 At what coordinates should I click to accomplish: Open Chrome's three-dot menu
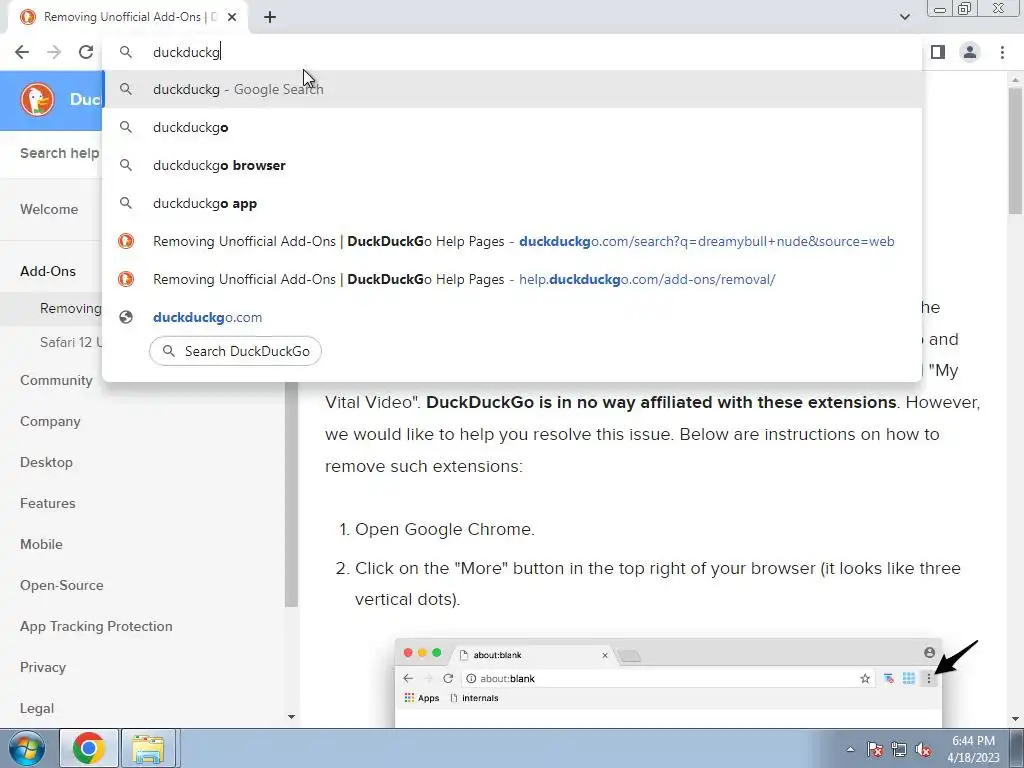pyautogui.click(x=1002, y=52)
